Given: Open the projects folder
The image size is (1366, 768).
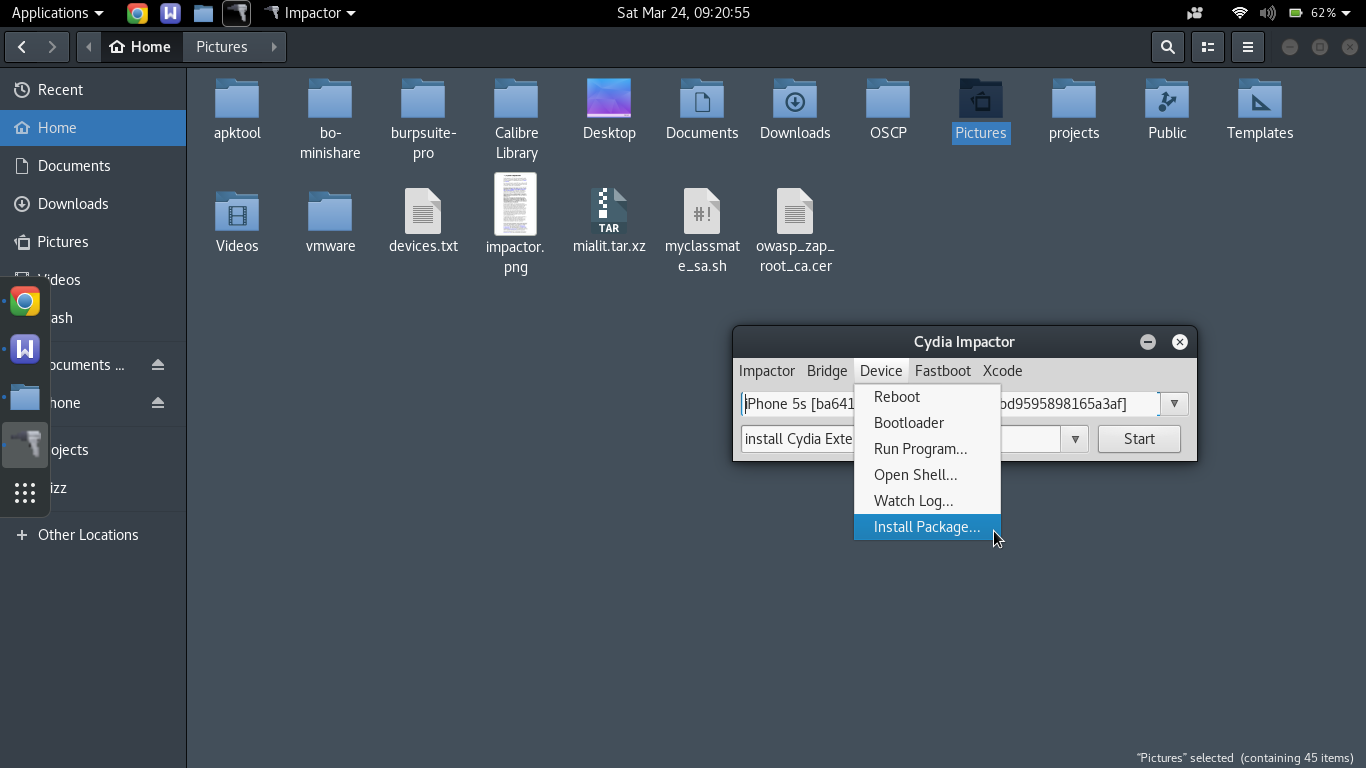Looking at the screenshot, I should pyautogui.click(x=1074, y=110).
